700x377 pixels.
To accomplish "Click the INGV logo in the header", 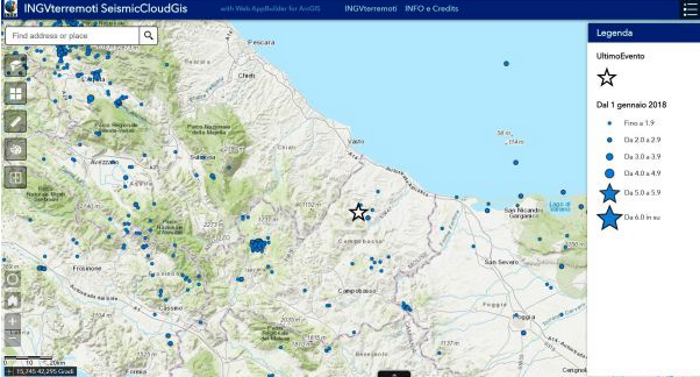I will click(x=10, y=9).
